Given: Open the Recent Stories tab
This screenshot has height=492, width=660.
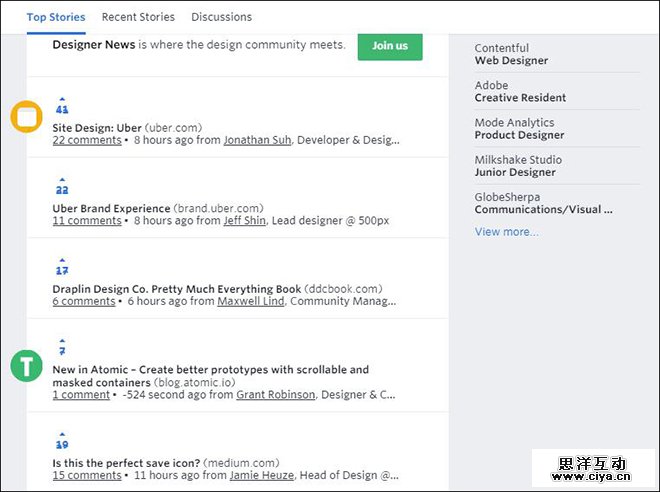Looking at the screenshot, I should coord(138,17).
